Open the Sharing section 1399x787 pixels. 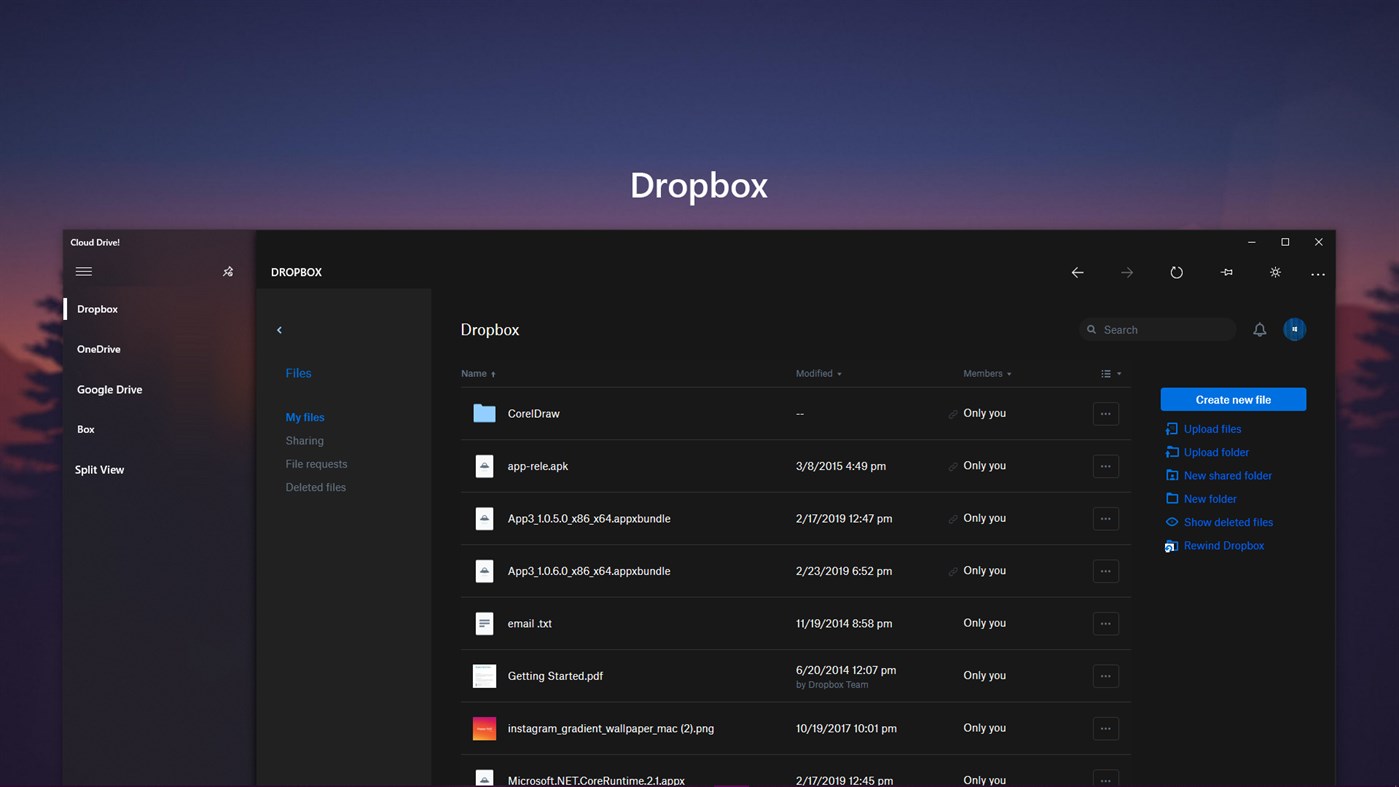(304, 440)
